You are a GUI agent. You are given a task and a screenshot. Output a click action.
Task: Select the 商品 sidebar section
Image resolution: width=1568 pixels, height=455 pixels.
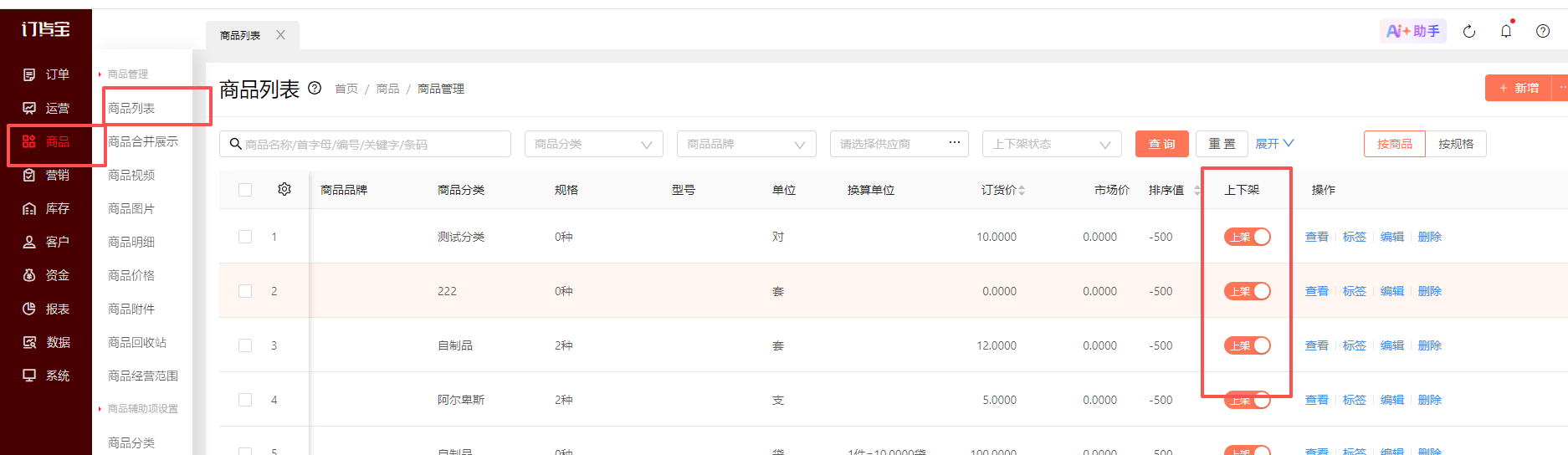coord(46,141)
